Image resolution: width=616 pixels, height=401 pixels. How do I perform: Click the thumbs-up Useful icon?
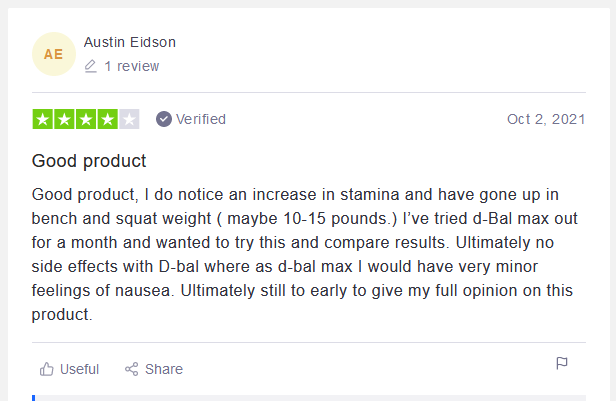tap(46, 369)
